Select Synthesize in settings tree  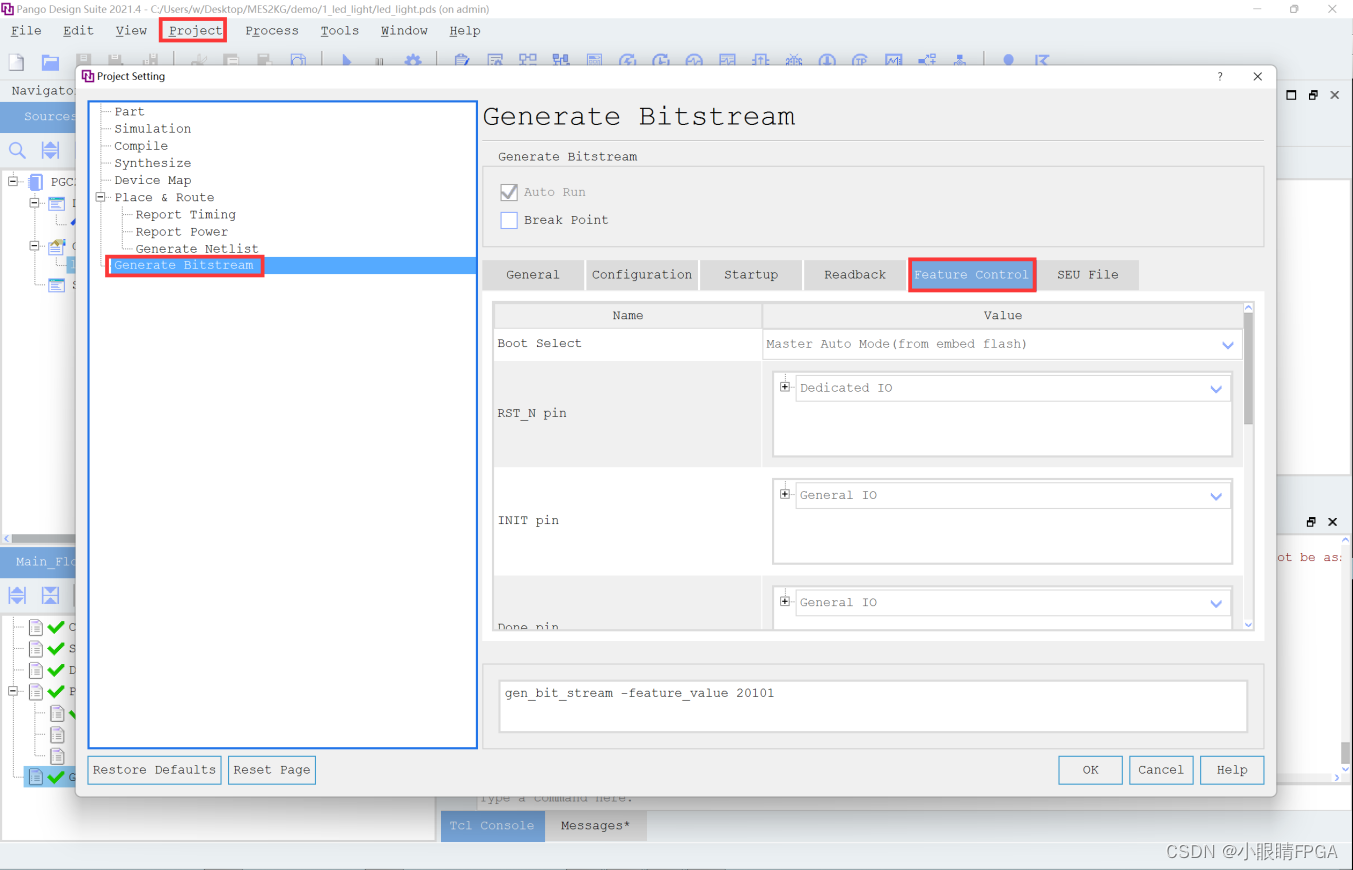pyautogui.click(x=152, y=163)
